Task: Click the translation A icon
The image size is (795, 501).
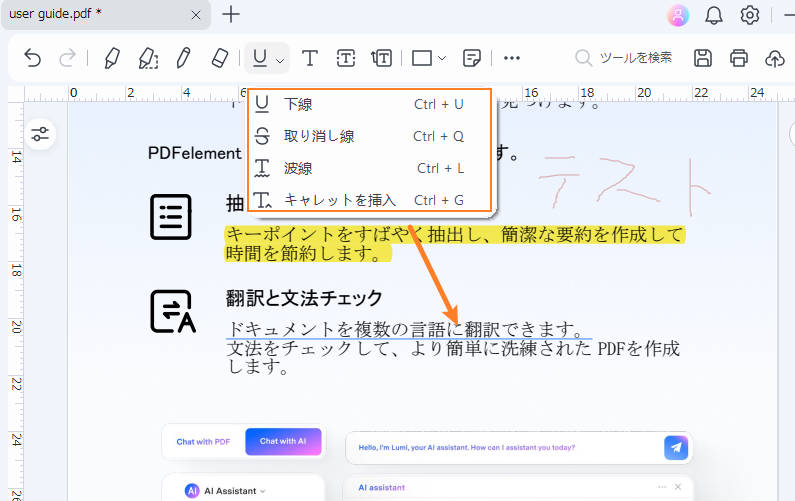Action: tap(173, 312)
